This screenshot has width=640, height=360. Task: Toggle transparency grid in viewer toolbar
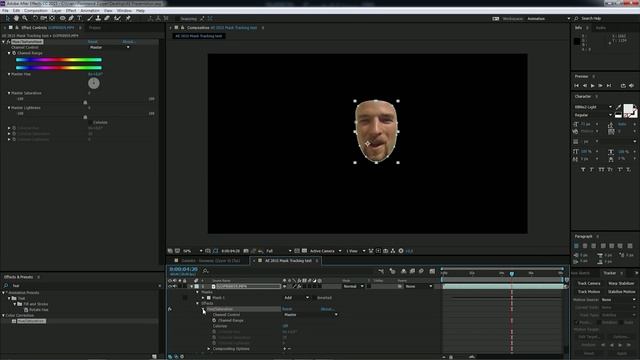[x=304, y=251]
